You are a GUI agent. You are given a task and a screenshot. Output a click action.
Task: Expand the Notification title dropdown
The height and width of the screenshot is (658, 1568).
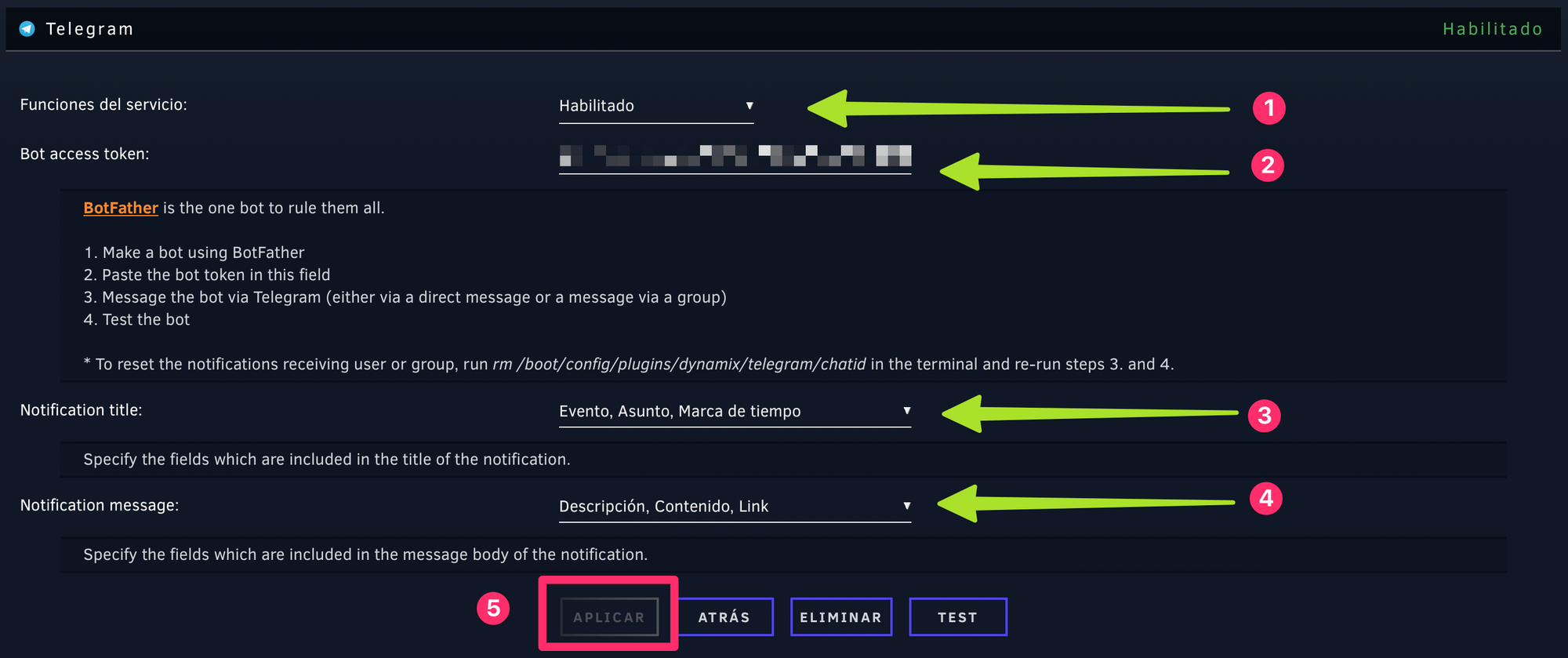735,411
